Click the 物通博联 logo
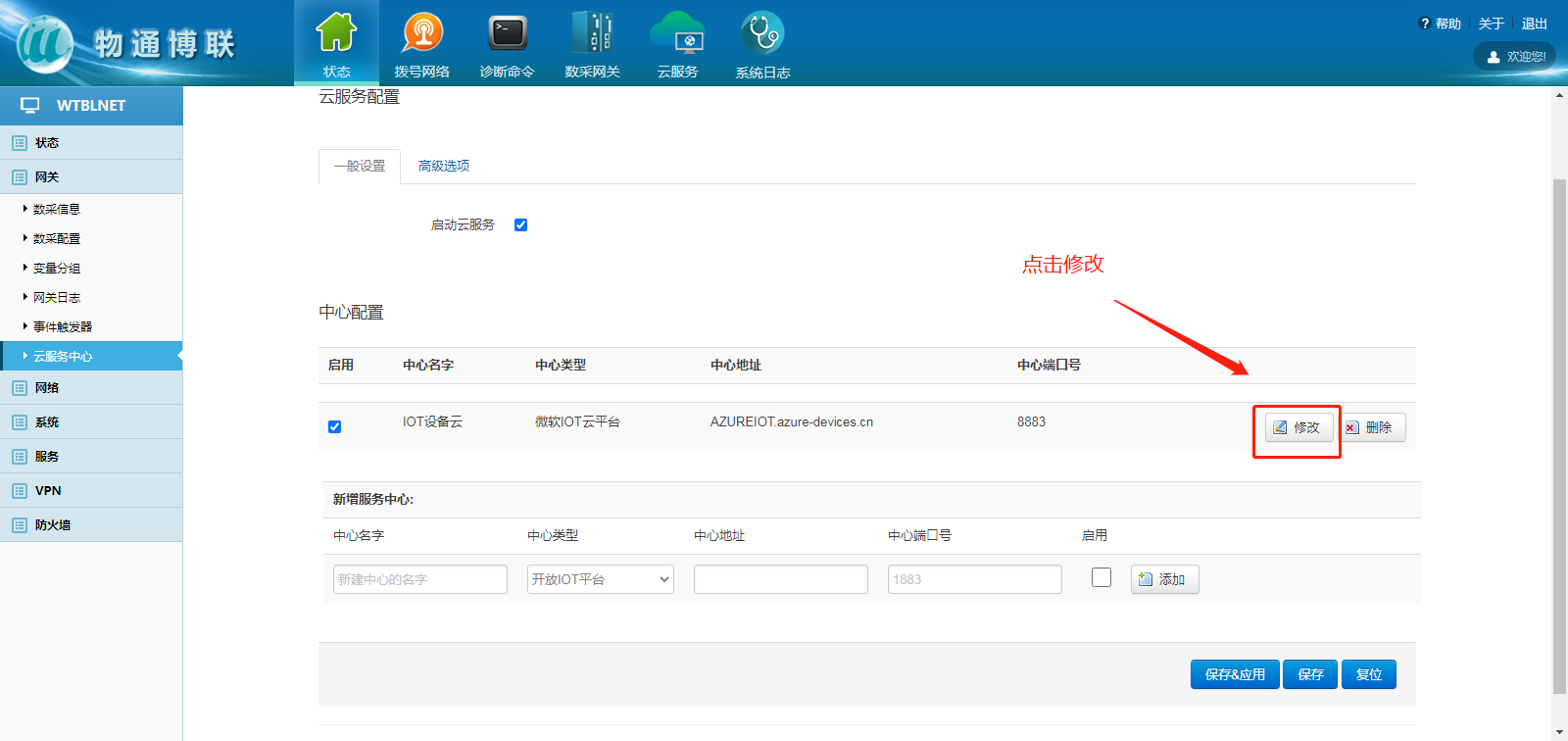The image size is (1568, 741). point(127,44)
